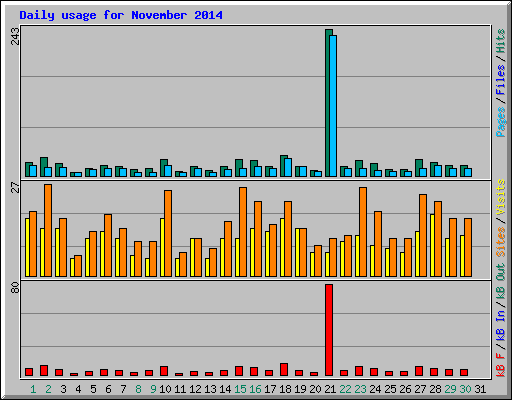The image size is (512, 400).
Task: Click day 10 on the x-axis
Action: pos(165,389)
